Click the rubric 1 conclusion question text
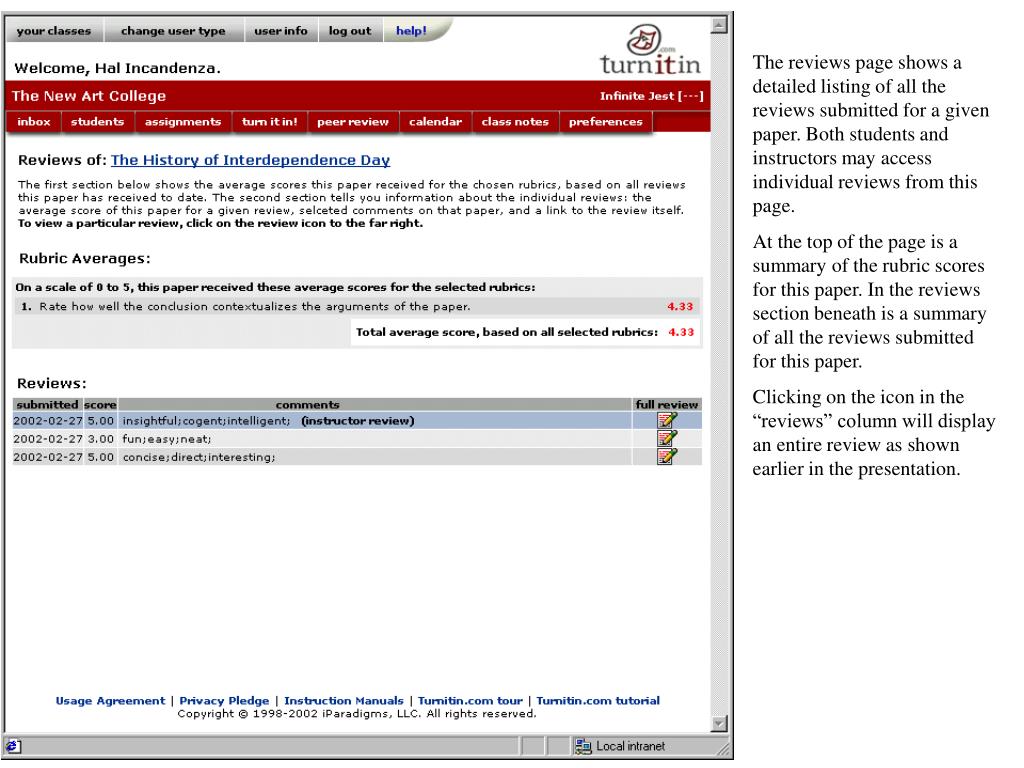 tap(254, 306)
